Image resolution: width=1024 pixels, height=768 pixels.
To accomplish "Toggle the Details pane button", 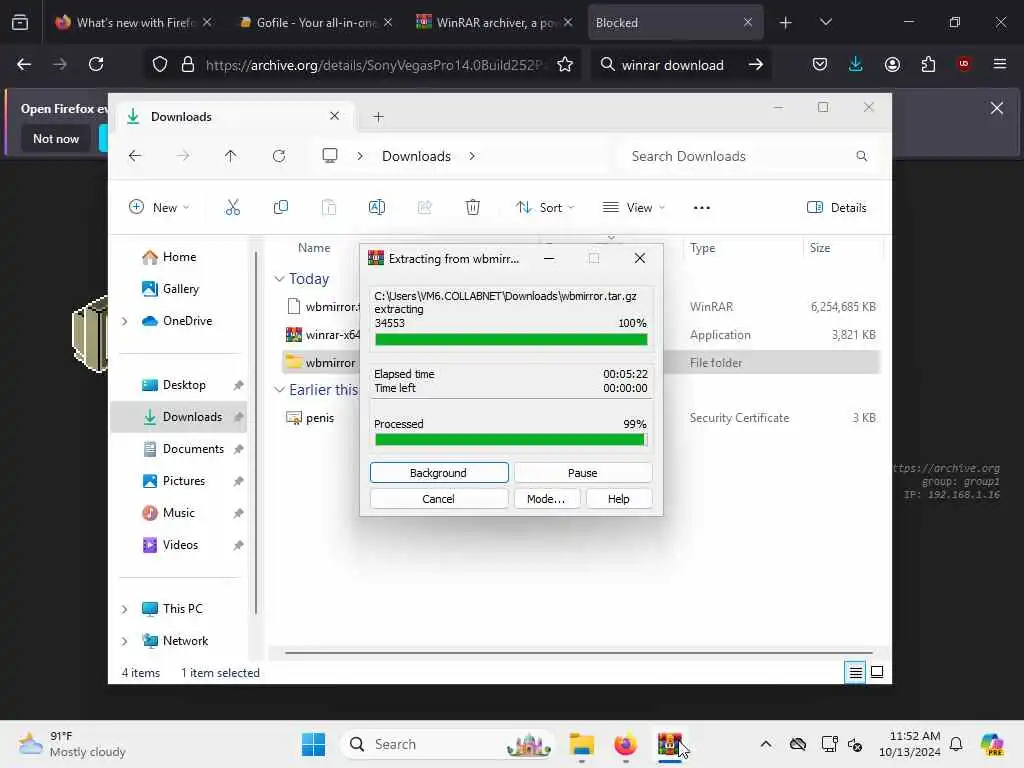I will click(x=837, y=208).
